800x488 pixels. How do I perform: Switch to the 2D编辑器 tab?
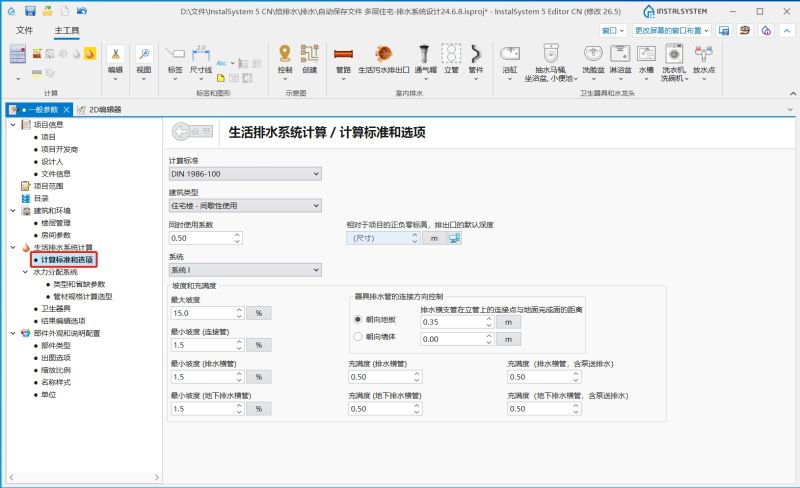tap(100, 109)
